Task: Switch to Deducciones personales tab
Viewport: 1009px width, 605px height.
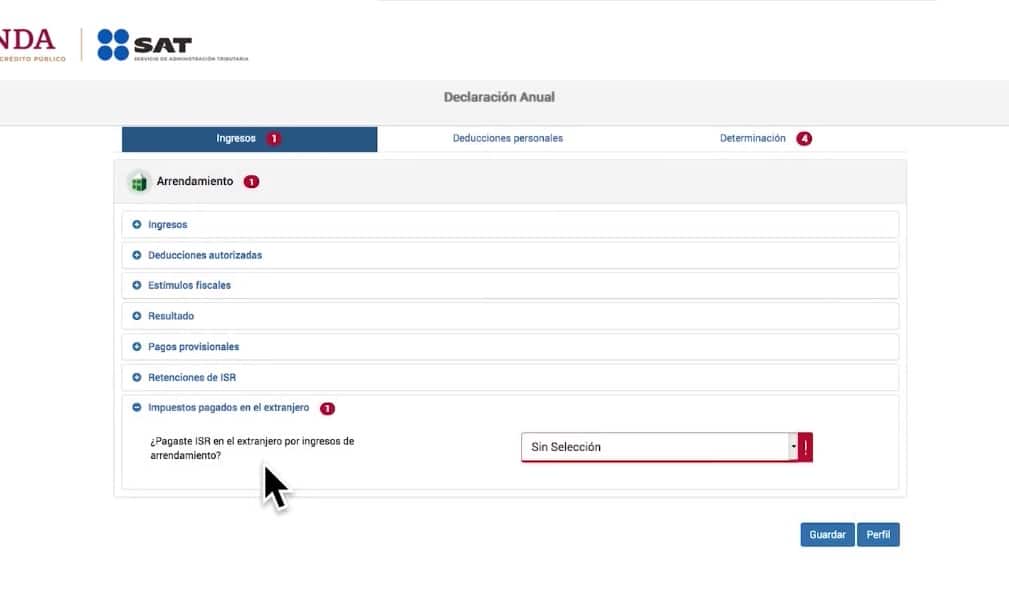Action: coord(507,139)
